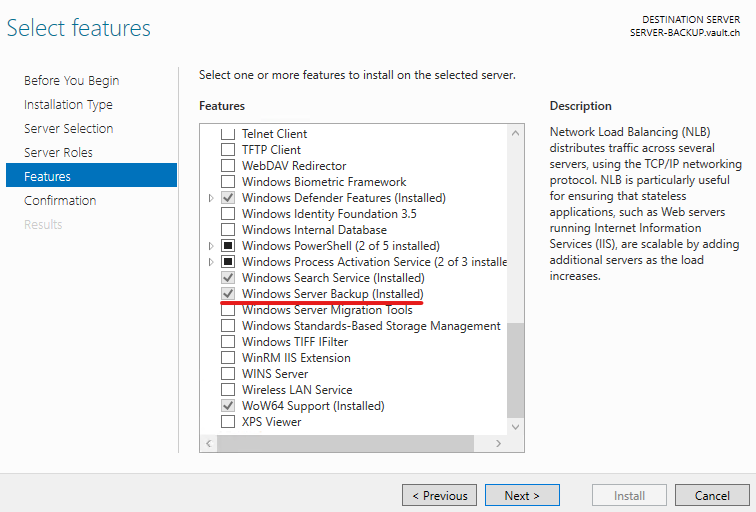The height and width of the screenshot is (512, 756).
Task: Expand Windows Process Activation Service node
Action: 211,262
